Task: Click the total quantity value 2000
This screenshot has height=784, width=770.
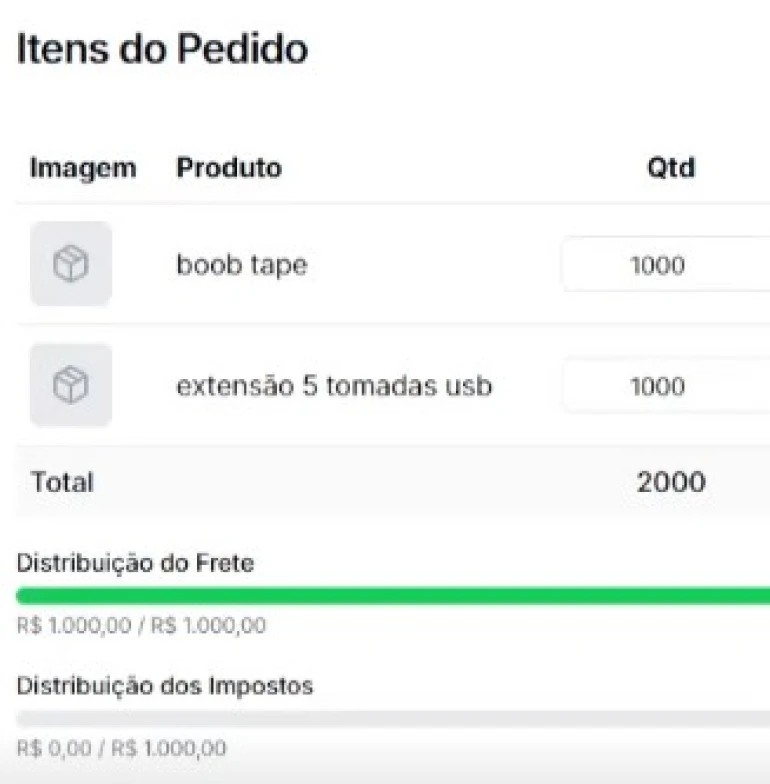Action: pos(671,482)
